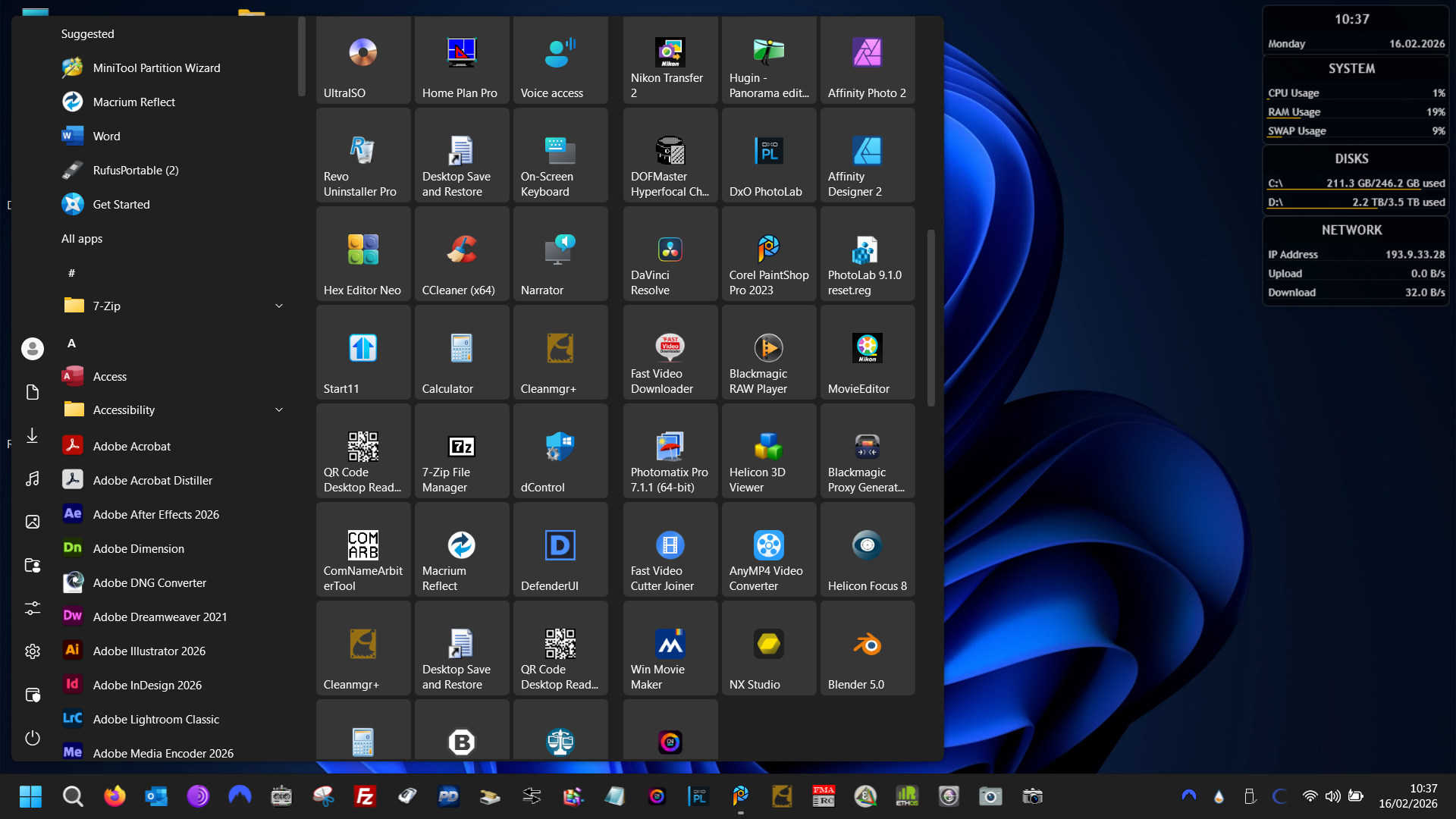Open the Start11 tile
The image size is (1456, 819).
[x=362, y=353]
